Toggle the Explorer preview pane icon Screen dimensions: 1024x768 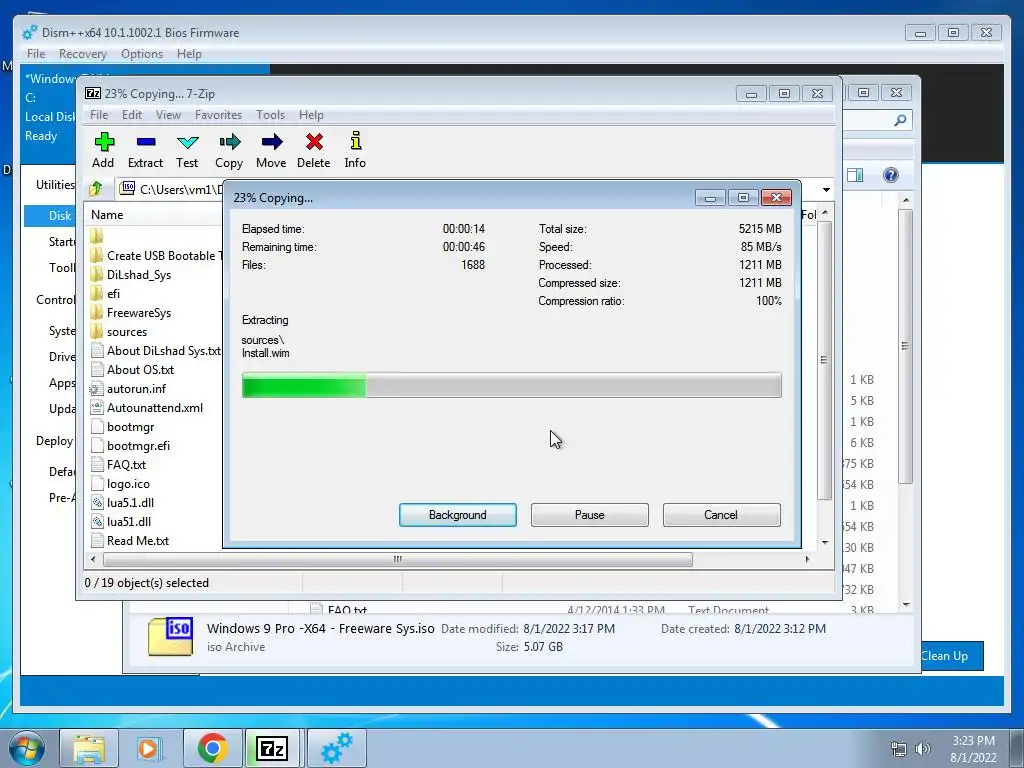tap(855, 175)
